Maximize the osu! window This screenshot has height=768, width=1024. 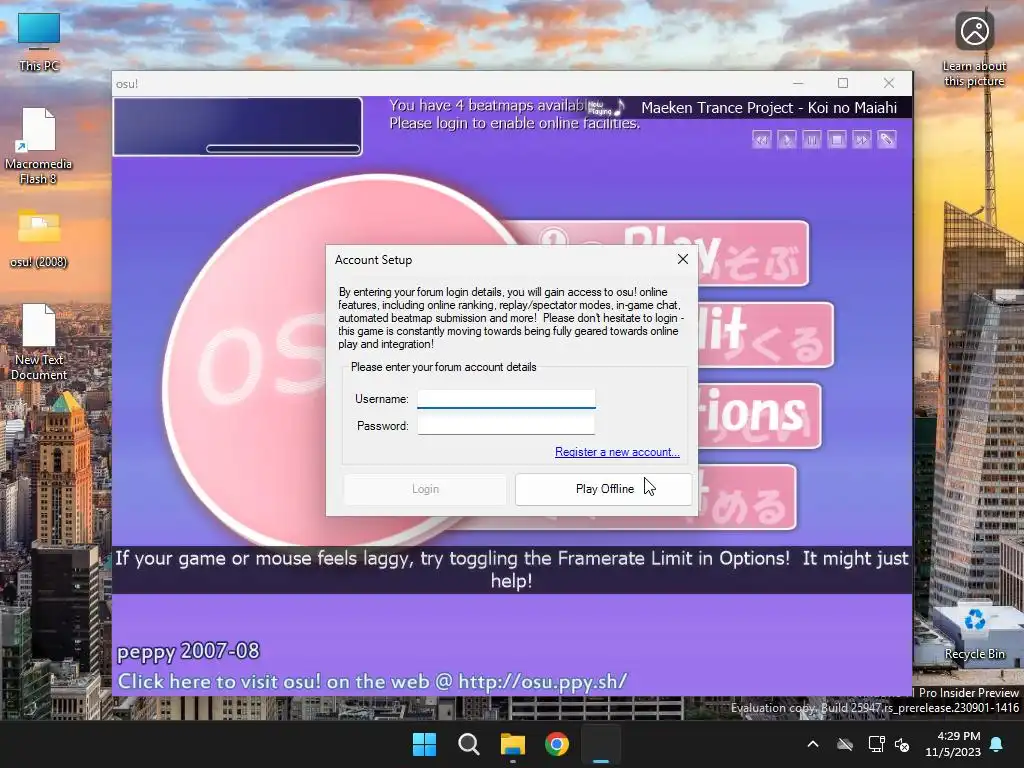[843, 83]
